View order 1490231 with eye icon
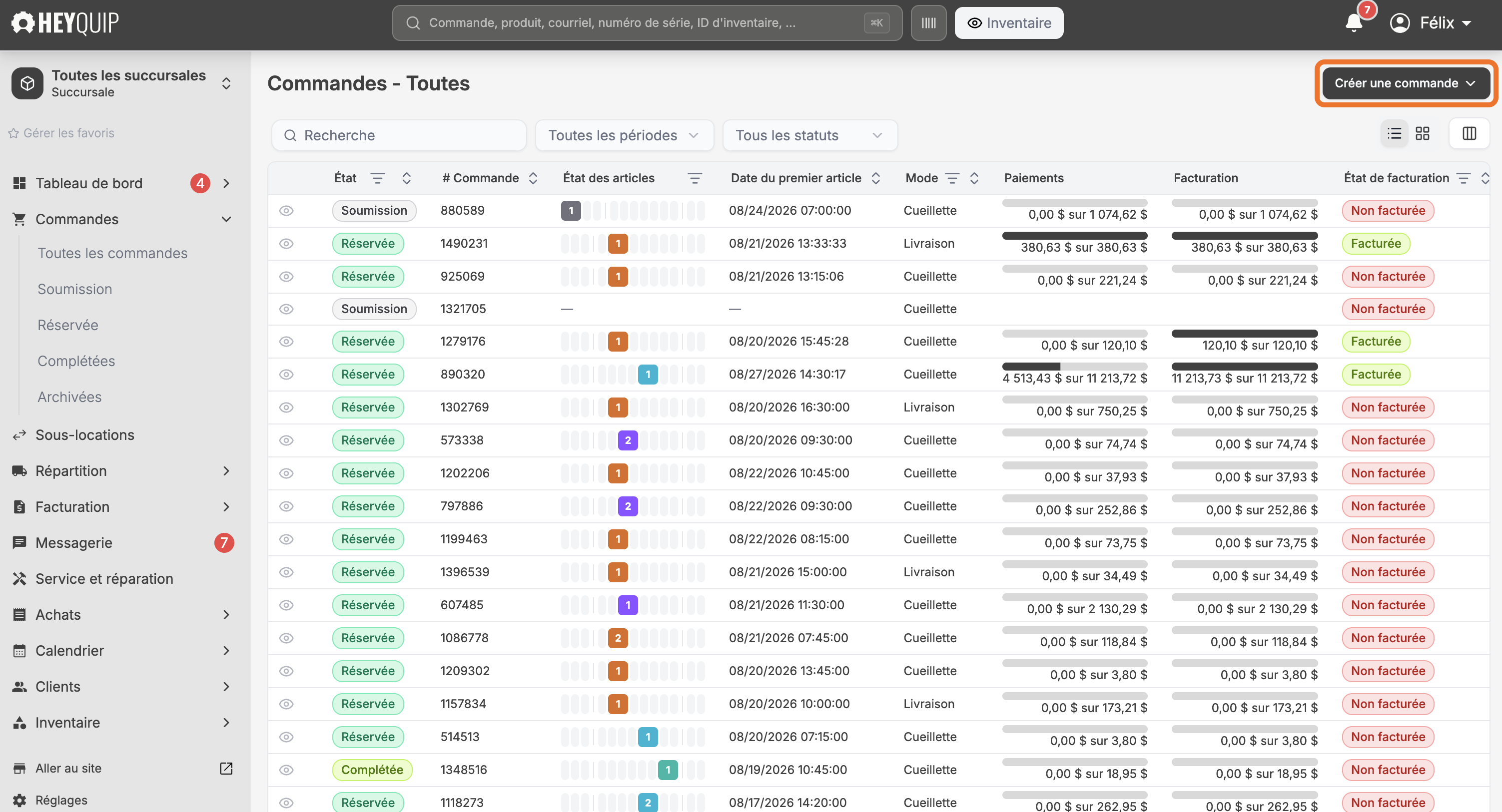Viewport: 1502px width, 812px height. pyautogui.click(x=286, y=243)
